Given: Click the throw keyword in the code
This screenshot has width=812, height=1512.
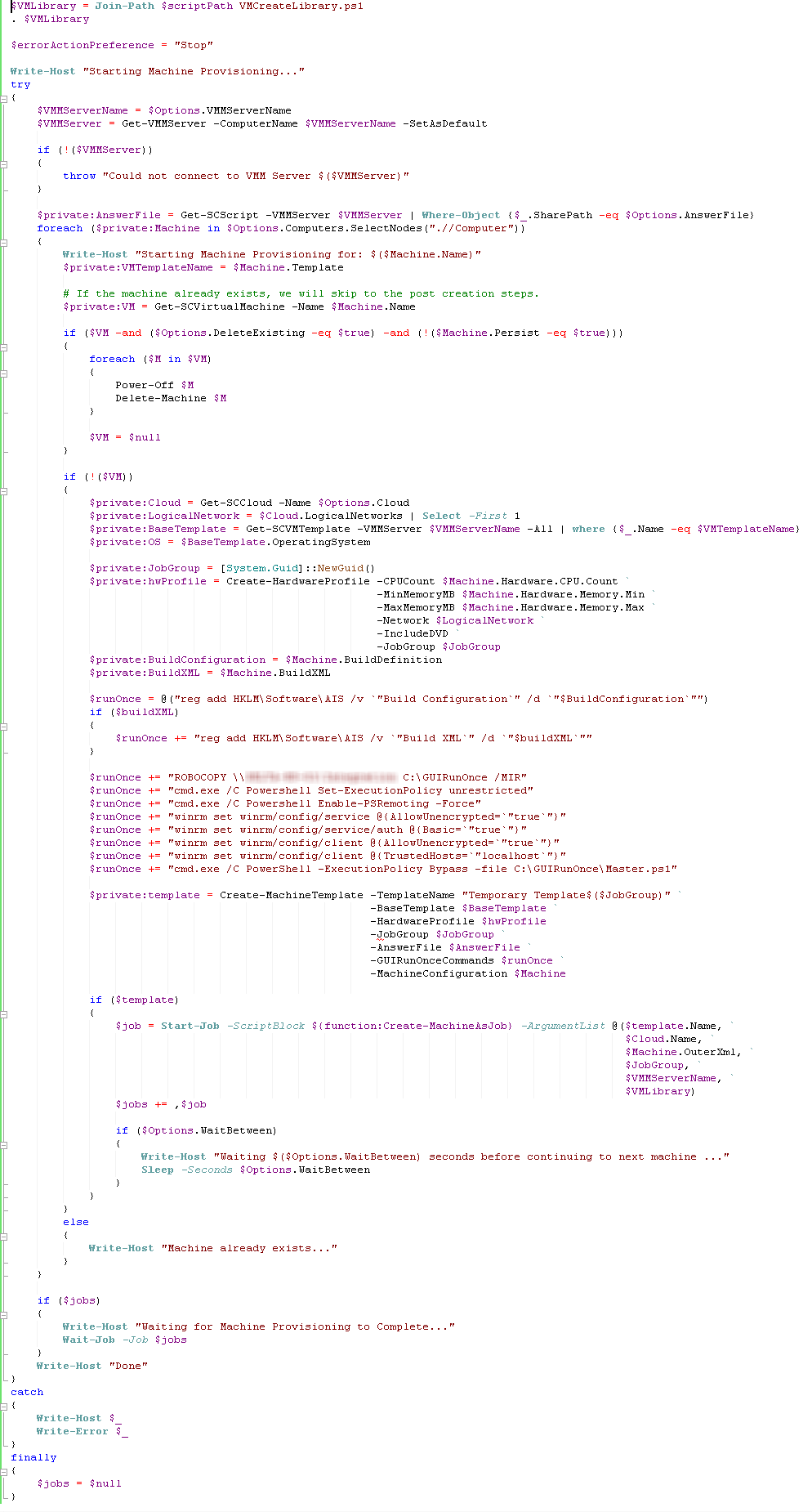Looking at the screenshot, I should coord(79,176).
